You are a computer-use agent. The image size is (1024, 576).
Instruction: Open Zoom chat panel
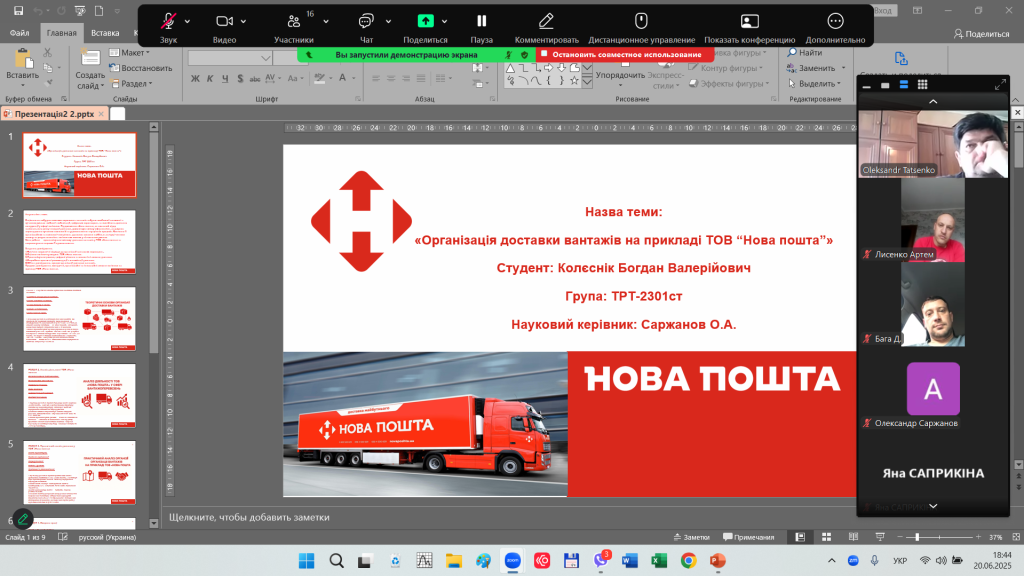pyautogui.click(x=366, y=27)
